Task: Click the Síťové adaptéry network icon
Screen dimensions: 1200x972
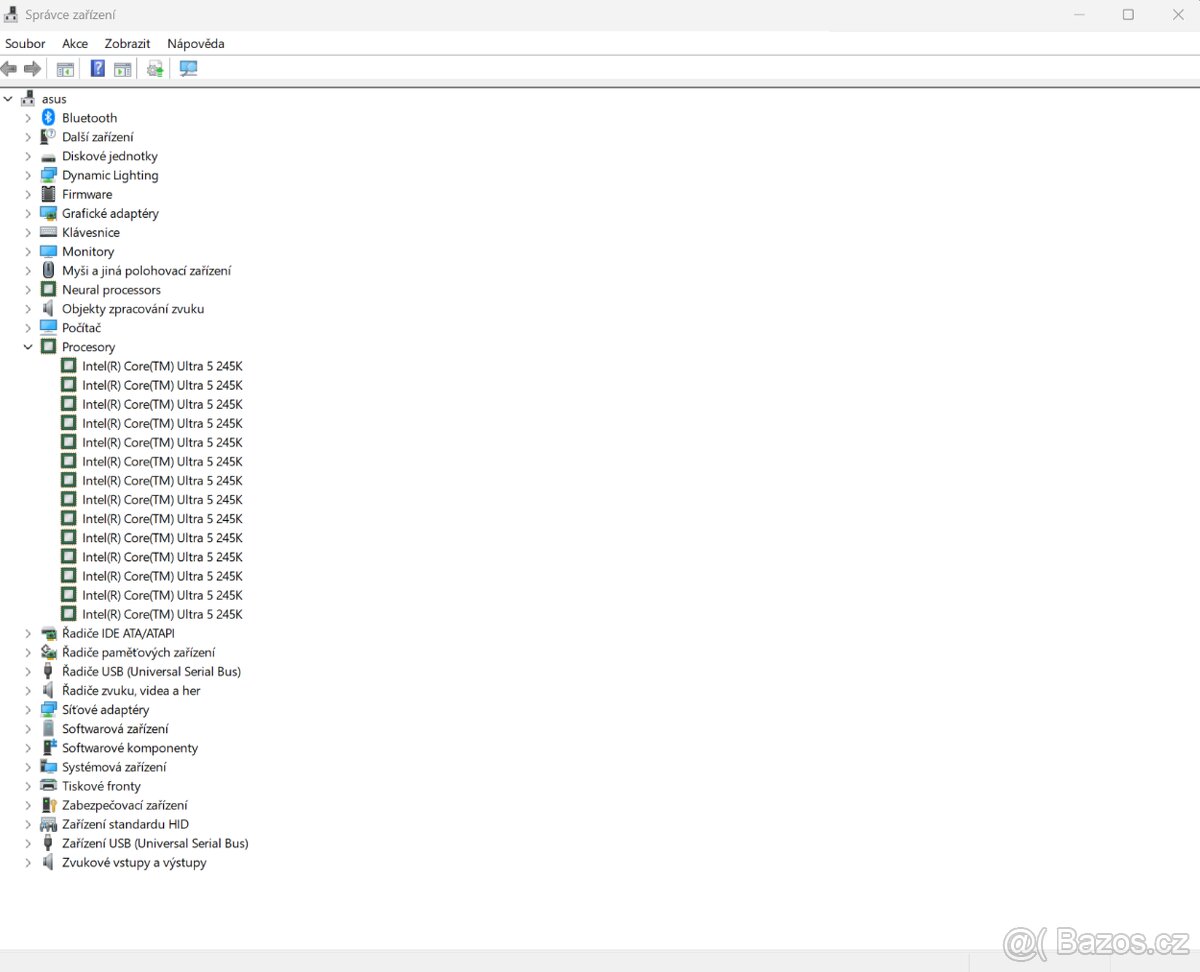Action: pyautogui.click(x=48, y=710)
